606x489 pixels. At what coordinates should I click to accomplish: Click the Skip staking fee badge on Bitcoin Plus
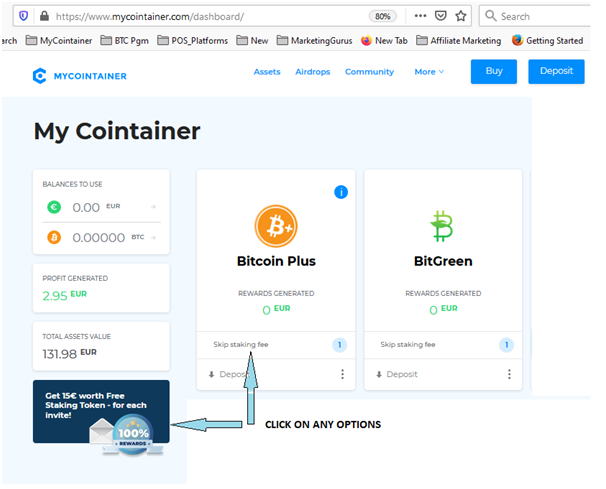tap(340, 344)
